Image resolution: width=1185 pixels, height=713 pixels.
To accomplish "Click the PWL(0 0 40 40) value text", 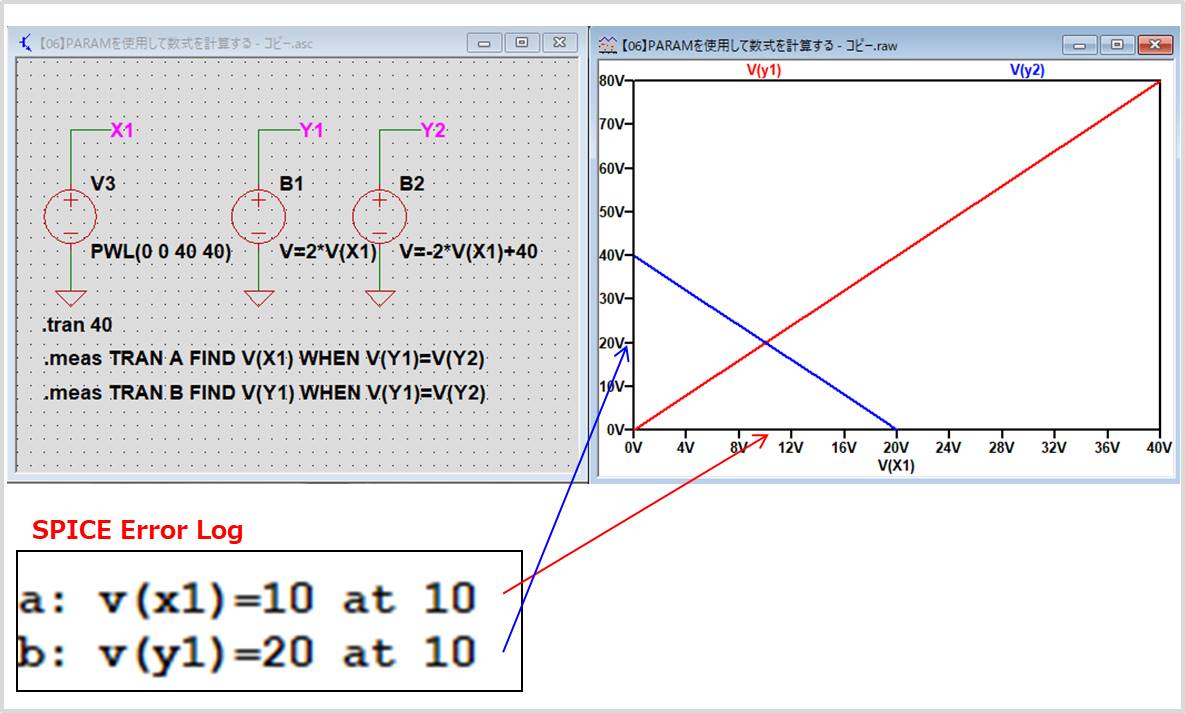I will (x=160, y=252).
